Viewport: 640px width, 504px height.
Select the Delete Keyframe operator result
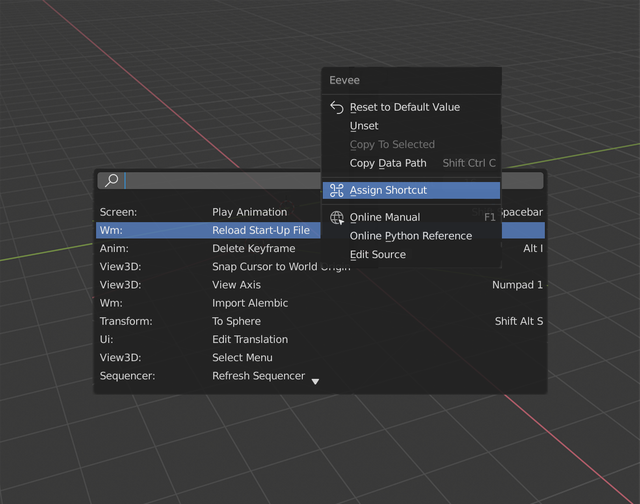(208, 249)
